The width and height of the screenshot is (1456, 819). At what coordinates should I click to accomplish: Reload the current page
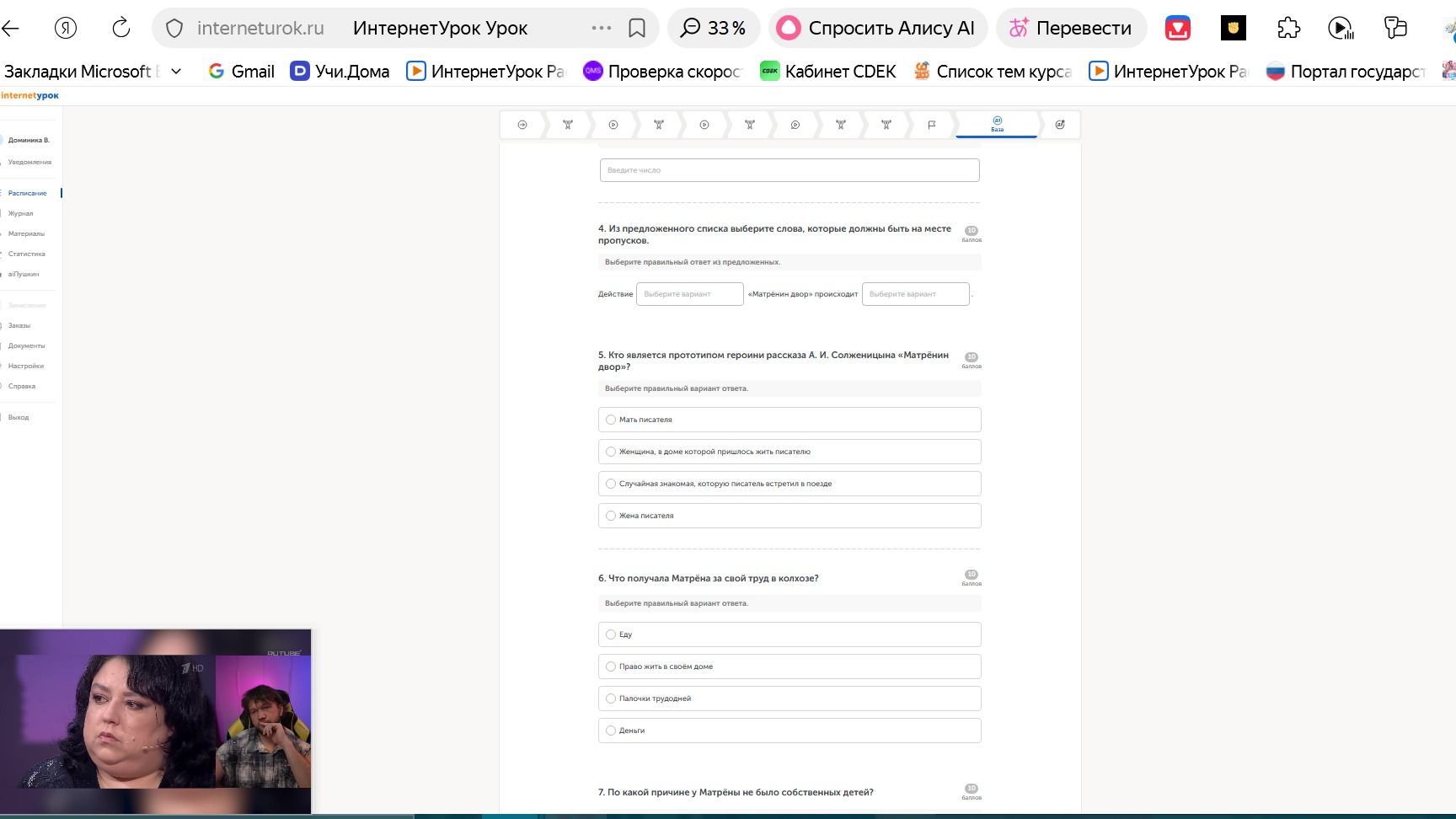coord(121,28)
